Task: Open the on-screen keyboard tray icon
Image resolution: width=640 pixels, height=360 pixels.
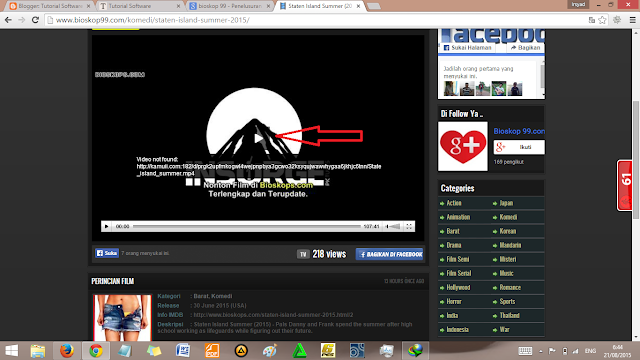Action: click(x=525, y=351)
